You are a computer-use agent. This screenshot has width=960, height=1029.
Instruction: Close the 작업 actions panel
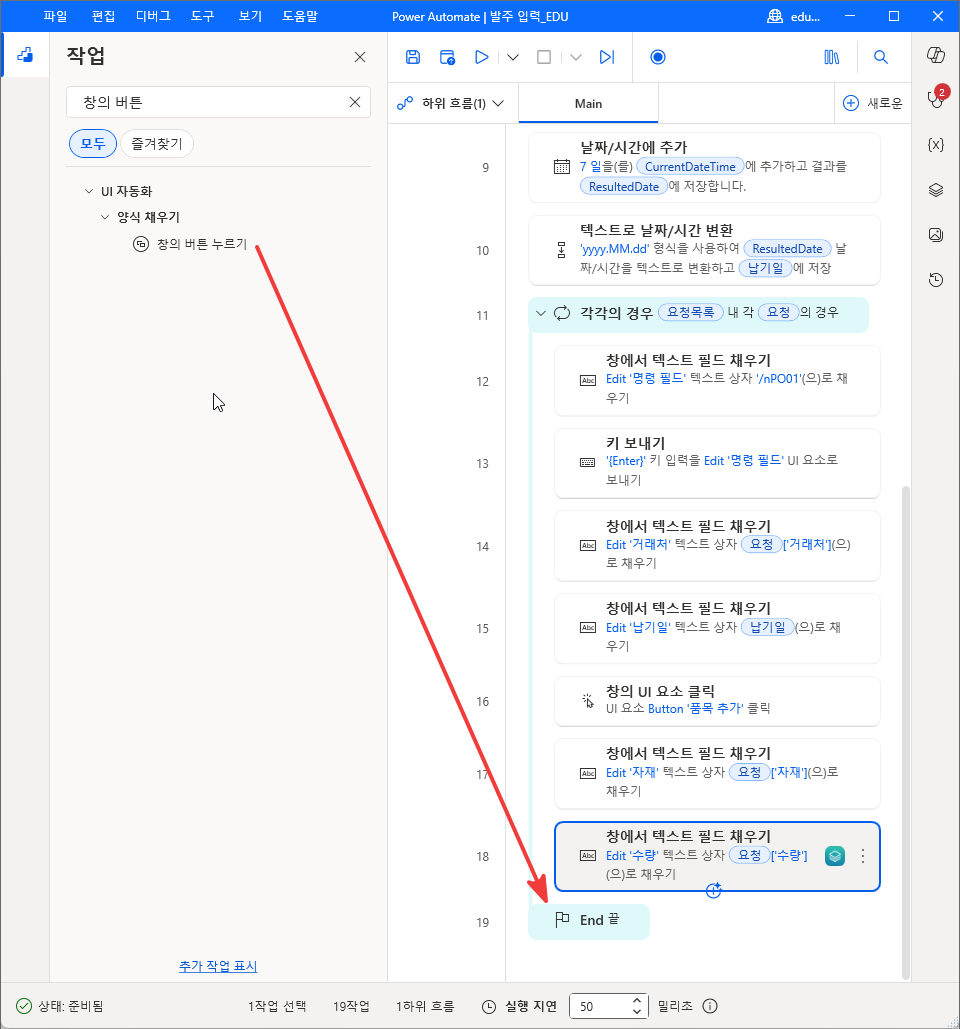coord(360,57)
